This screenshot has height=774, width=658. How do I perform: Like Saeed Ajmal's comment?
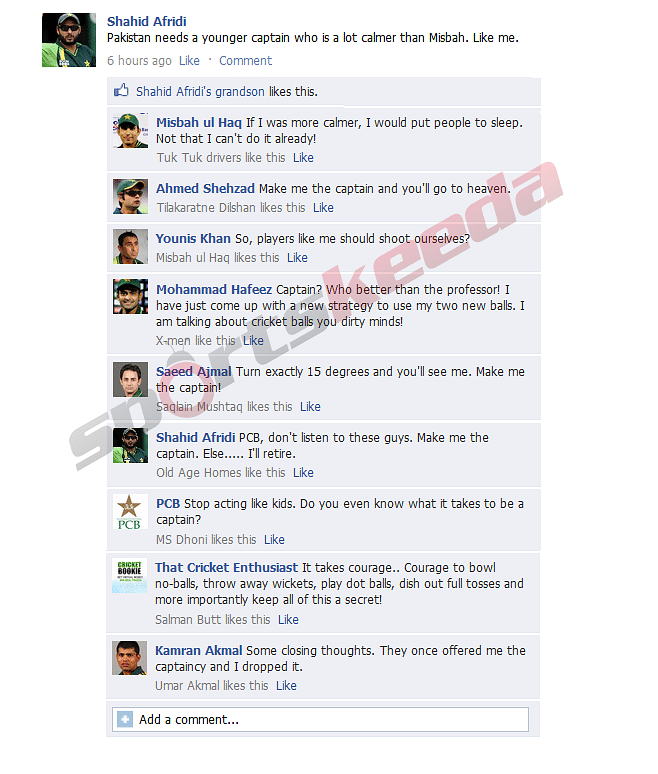click(x=310, y=407)
